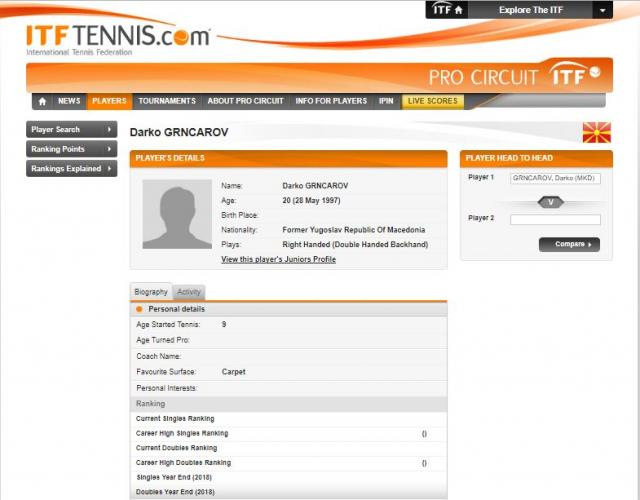Screen dimensions: 640x500
Task: Open the Info For Players menu
Action: (331, 101)
